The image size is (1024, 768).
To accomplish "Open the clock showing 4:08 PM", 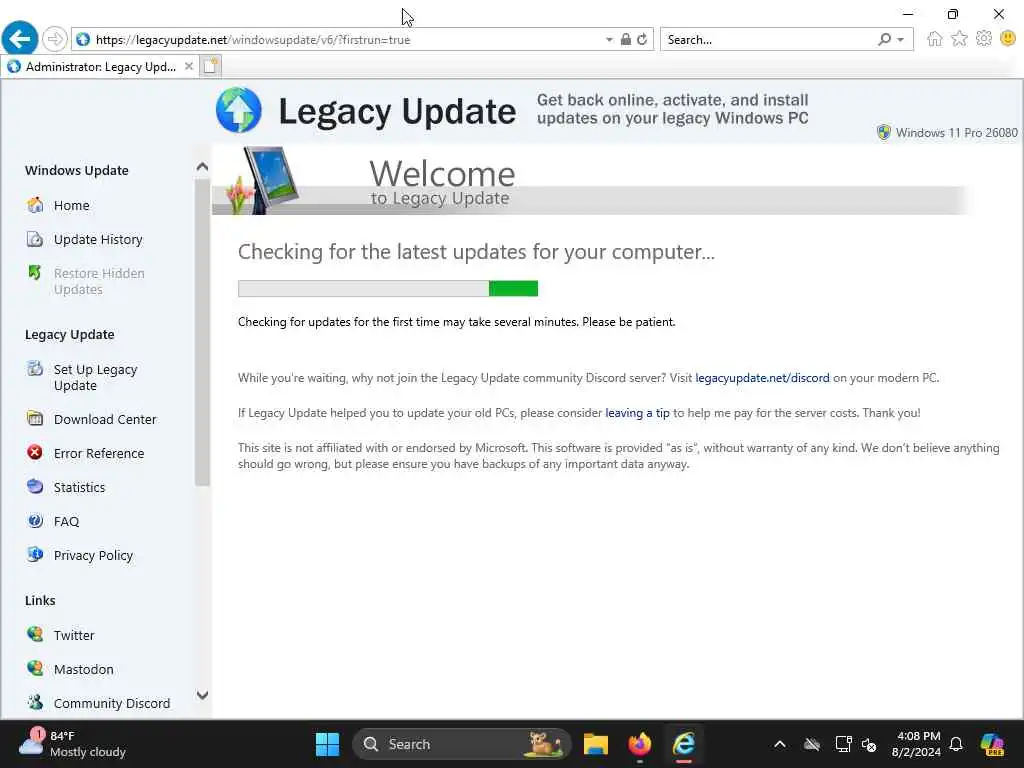I will tap(917, 744).
